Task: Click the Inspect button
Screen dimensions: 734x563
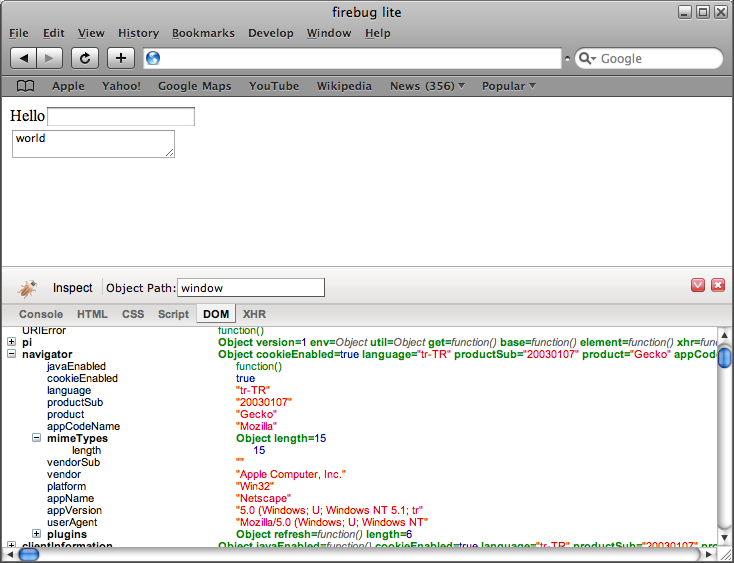Action: coord(73,288)
